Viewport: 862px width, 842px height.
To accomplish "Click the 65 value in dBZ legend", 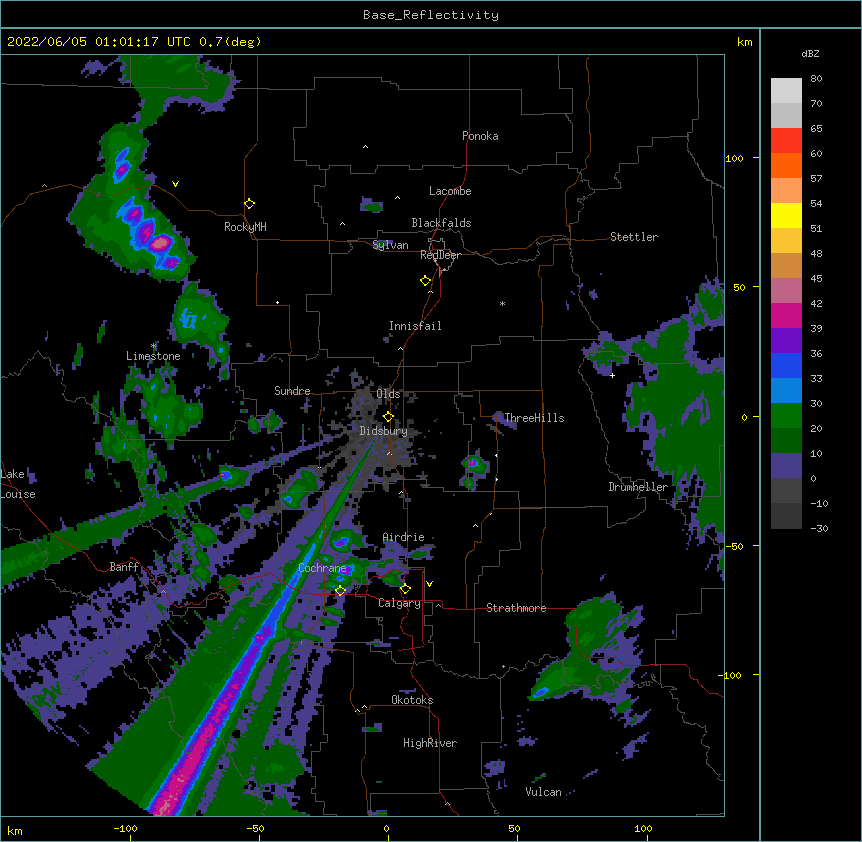I will 816,129.
